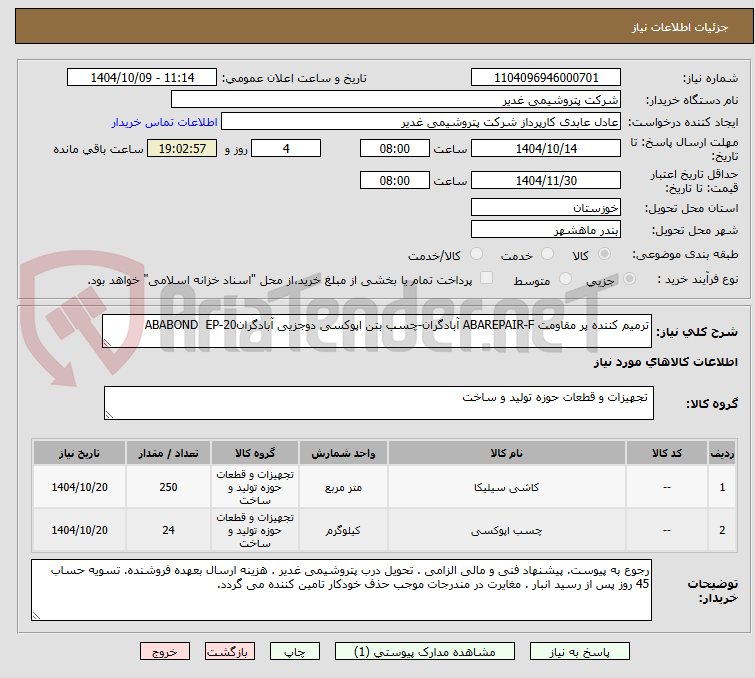Click the request creator field
This screenshot has height=678, width=755.
click(x=421, y=122)
